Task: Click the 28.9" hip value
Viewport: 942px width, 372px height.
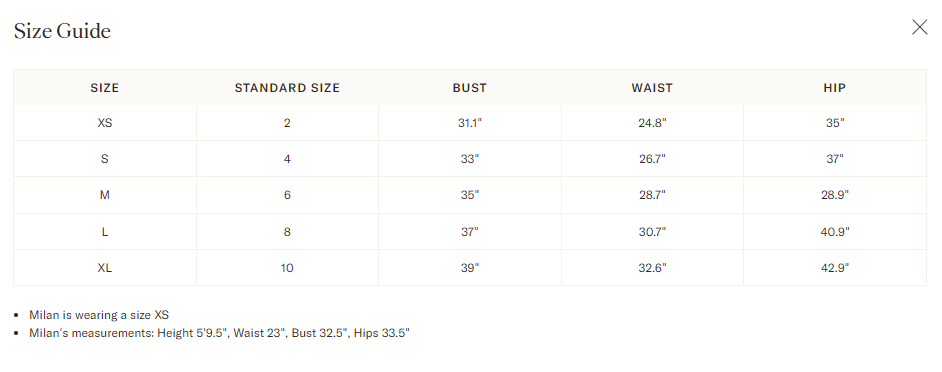Action: [834, 195]
